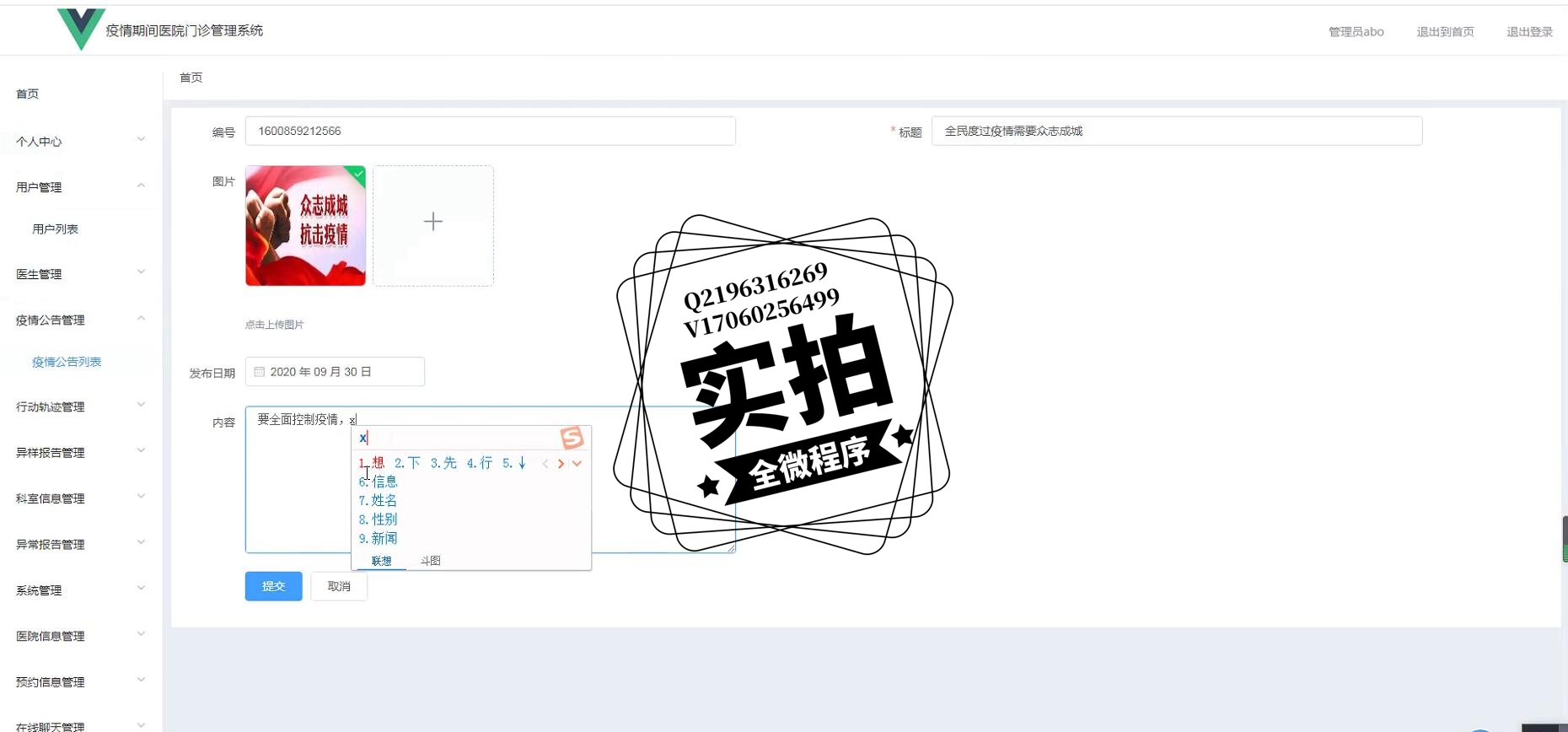Image resolution: width=1568 pixels, height=732 pixels.
Task: Expand 医生管理 sidebar menu
Action: tap(81, 273)
